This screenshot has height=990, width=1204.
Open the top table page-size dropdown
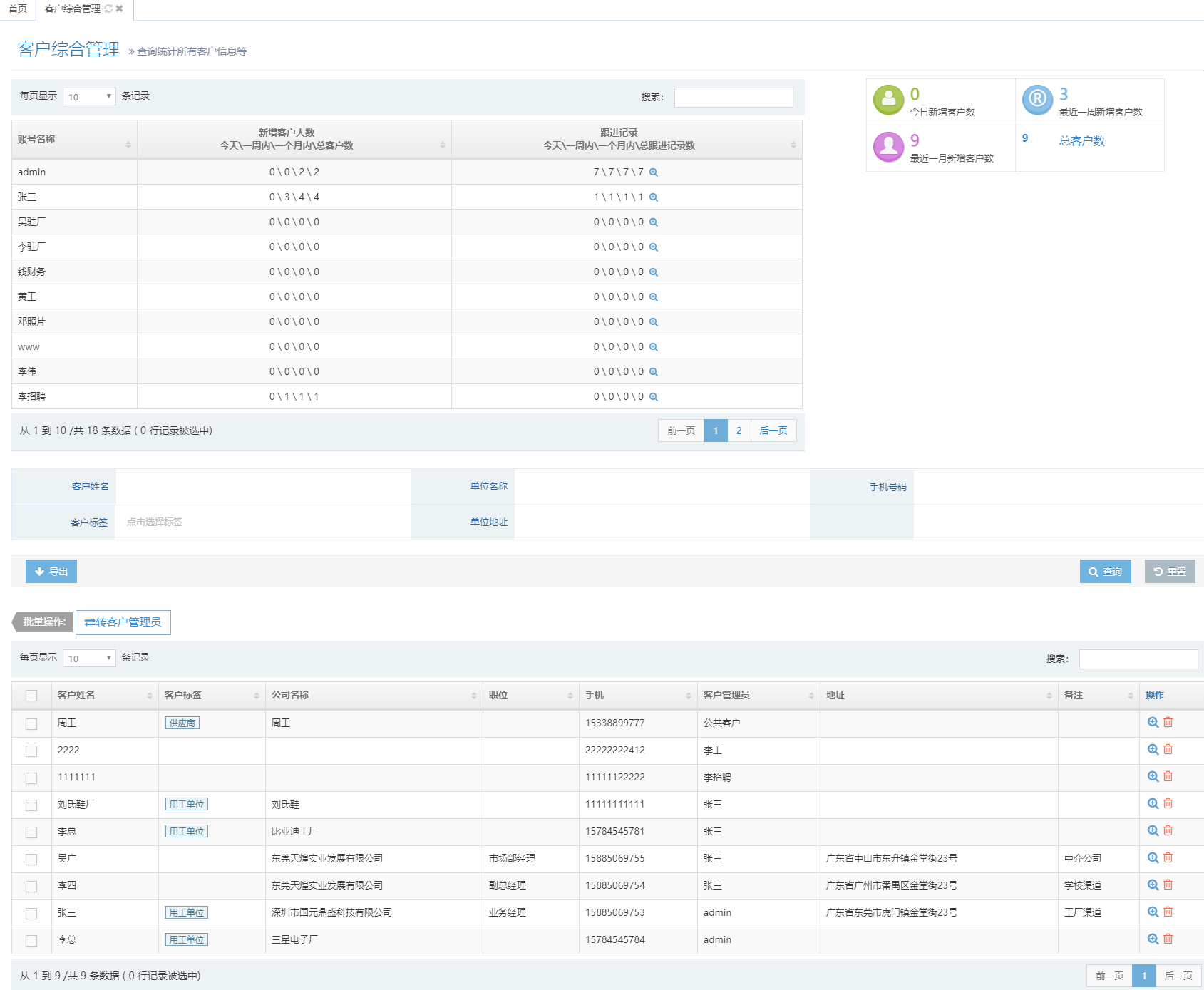coord(89,96)
